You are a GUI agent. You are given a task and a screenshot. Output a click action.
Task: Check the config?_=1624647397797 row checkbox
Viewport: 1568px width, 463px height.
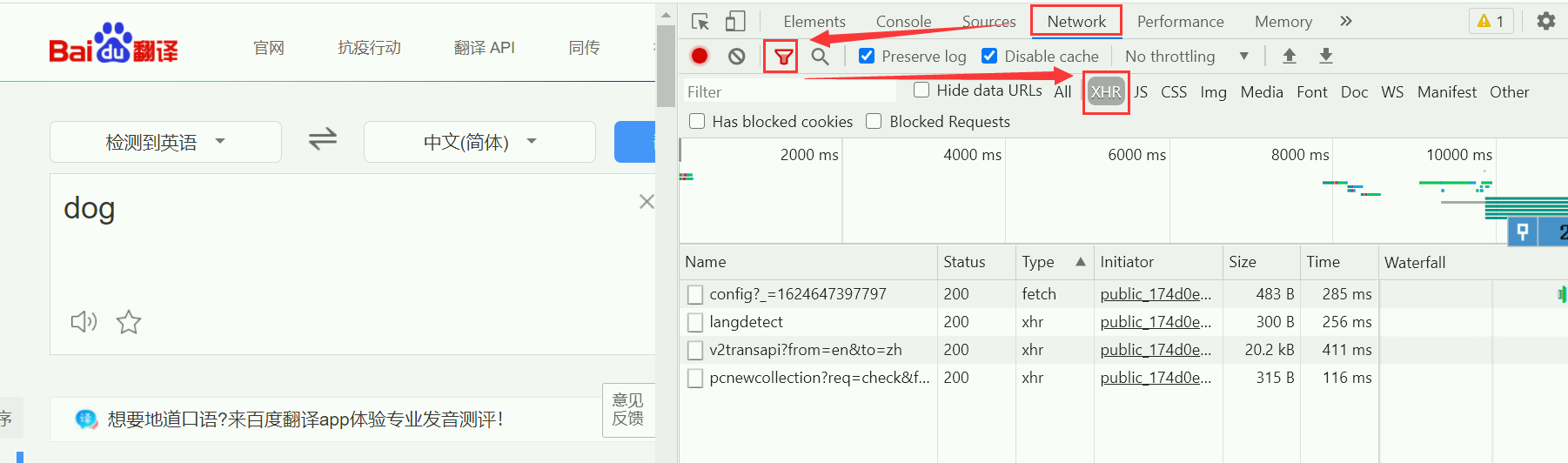[x=695, y=294]
